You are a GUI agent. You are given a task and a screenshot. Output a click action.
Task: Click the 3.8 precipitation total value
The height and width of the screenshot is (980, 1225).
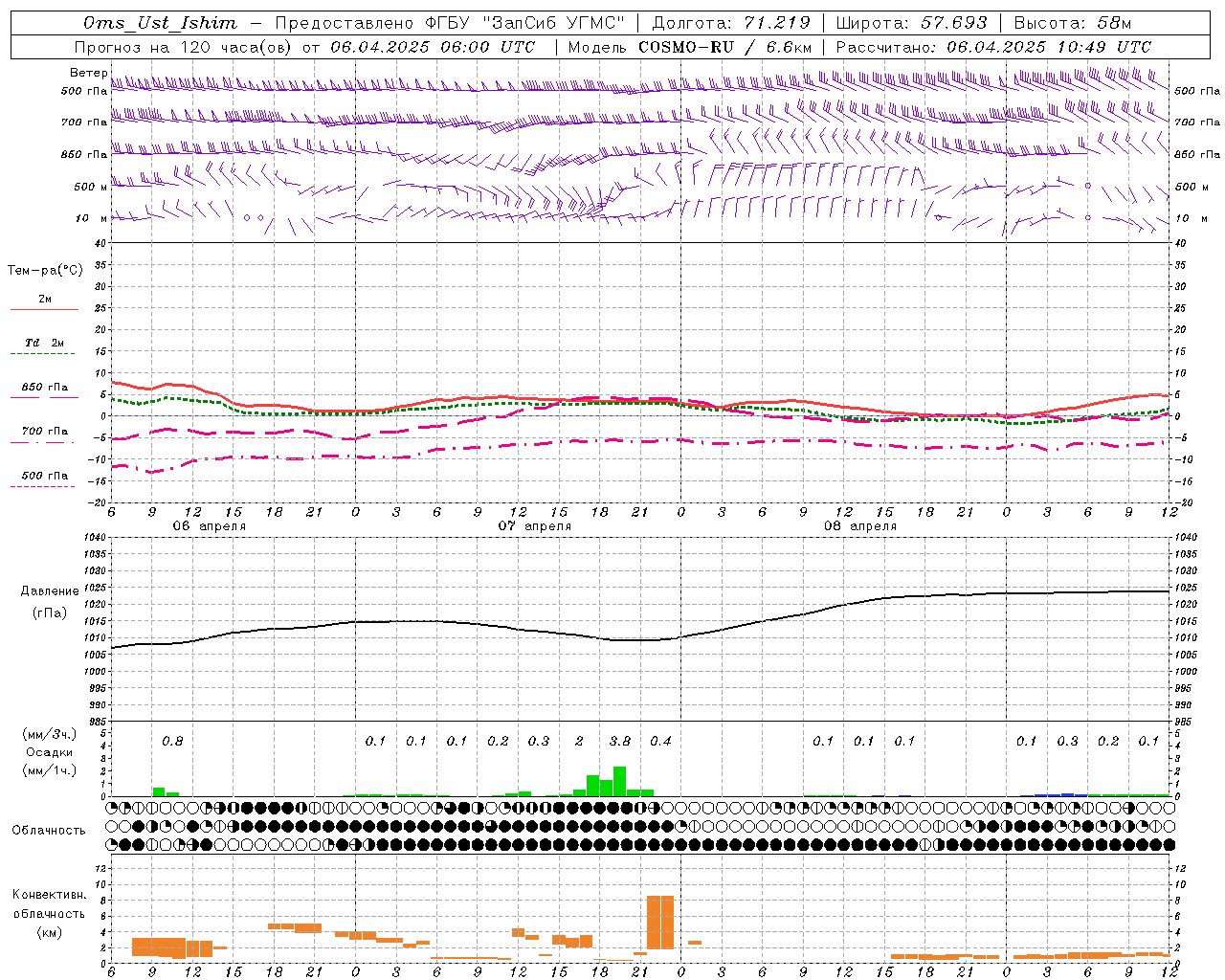pos(620,741)
